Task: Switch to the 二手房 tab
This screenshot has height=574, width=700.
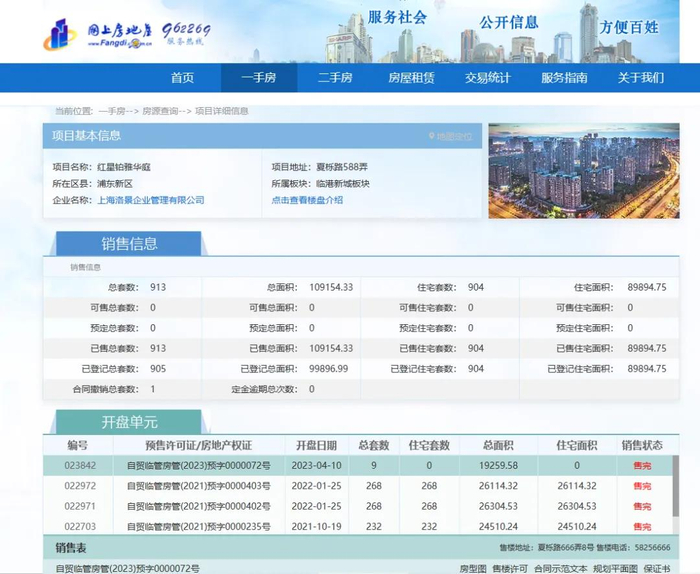Action: (335, 78)
